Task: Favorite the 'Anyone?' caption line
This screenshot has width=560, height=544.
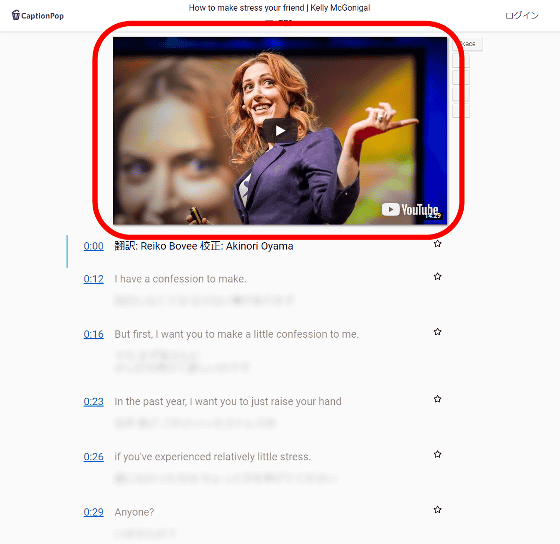Action: 438,510
